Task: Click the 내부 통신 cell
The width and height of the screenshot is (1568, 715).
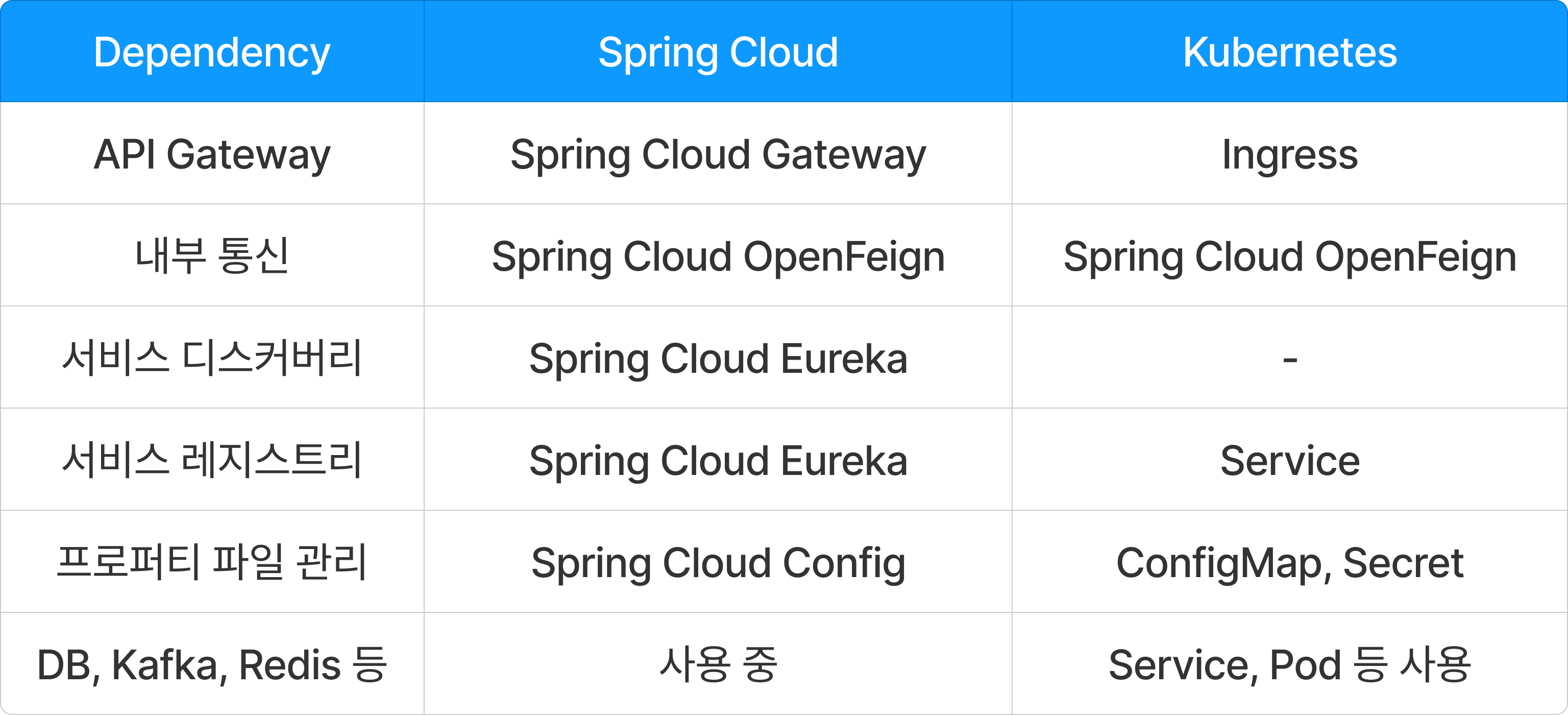Action: click(212, 256)
